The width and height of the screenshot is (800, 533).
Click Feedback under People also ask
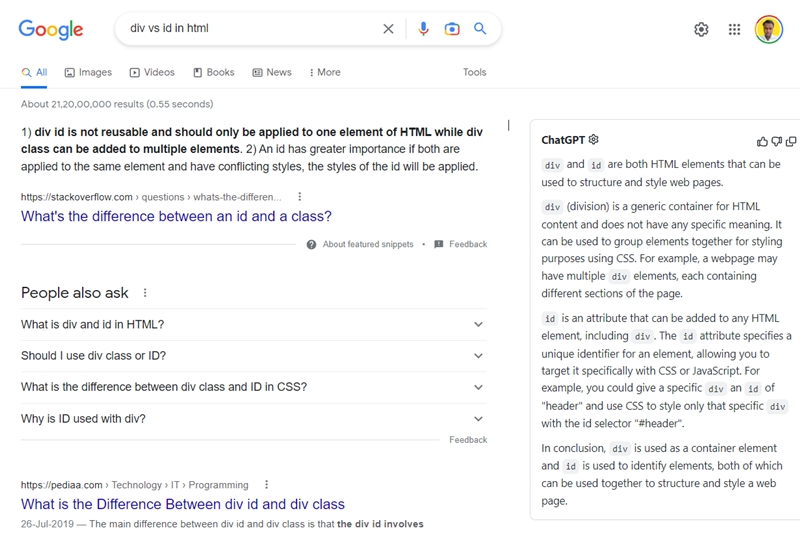pos(468,440)
